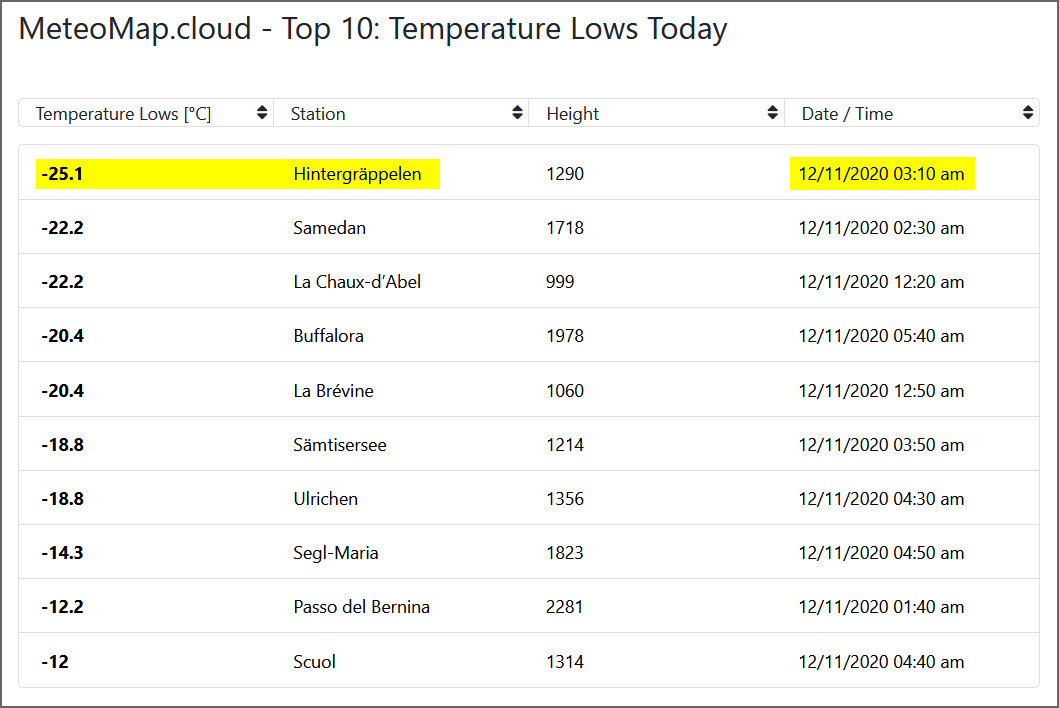Viewport: 1059px width, 708px height.
Task: Click the La Brévine station name
Action: point(334,390)
